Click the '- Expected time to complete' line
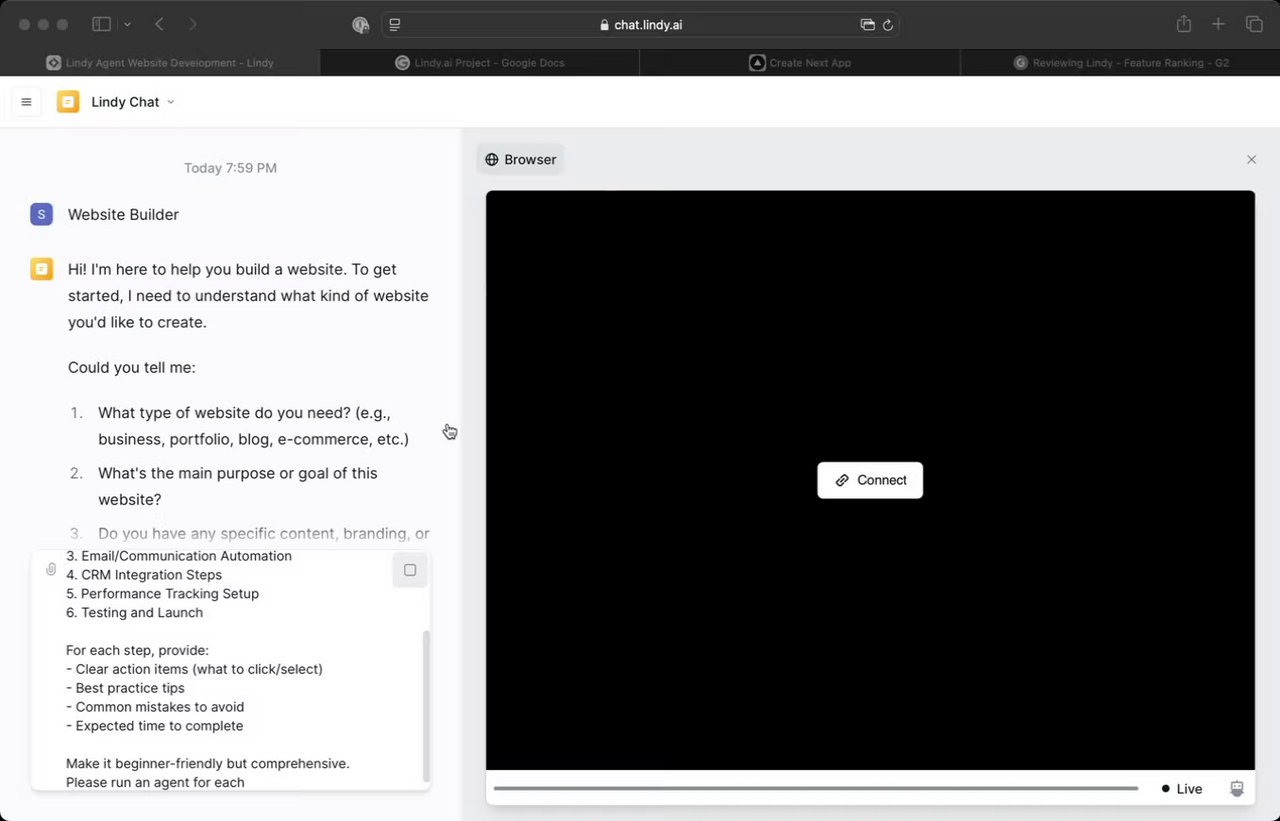 pyautogui.click(x=154, y=726)
